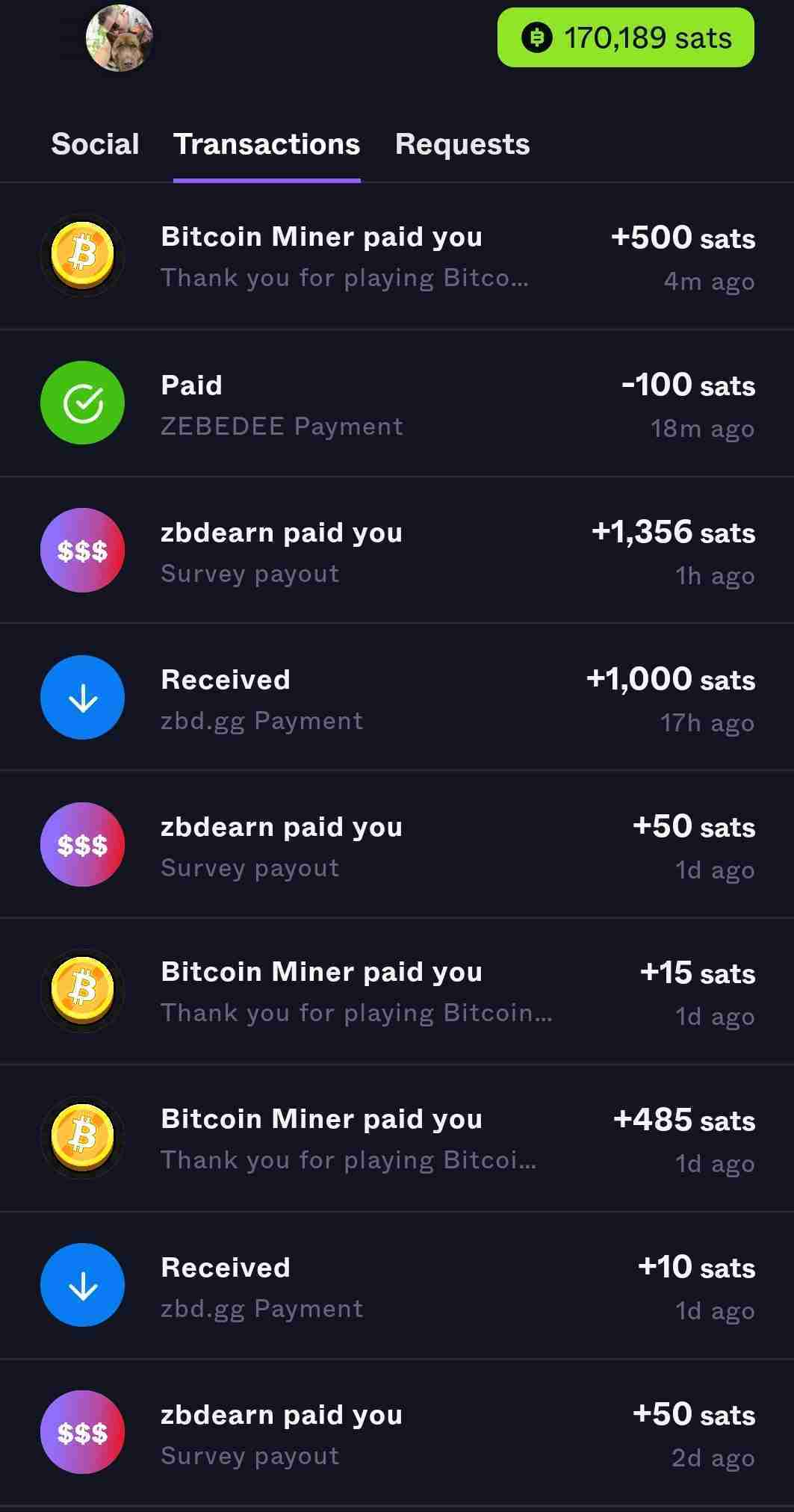Tap the green checkmark Paid icon
This screenshot has width=794, height=1512.
[x=82, y=403]
